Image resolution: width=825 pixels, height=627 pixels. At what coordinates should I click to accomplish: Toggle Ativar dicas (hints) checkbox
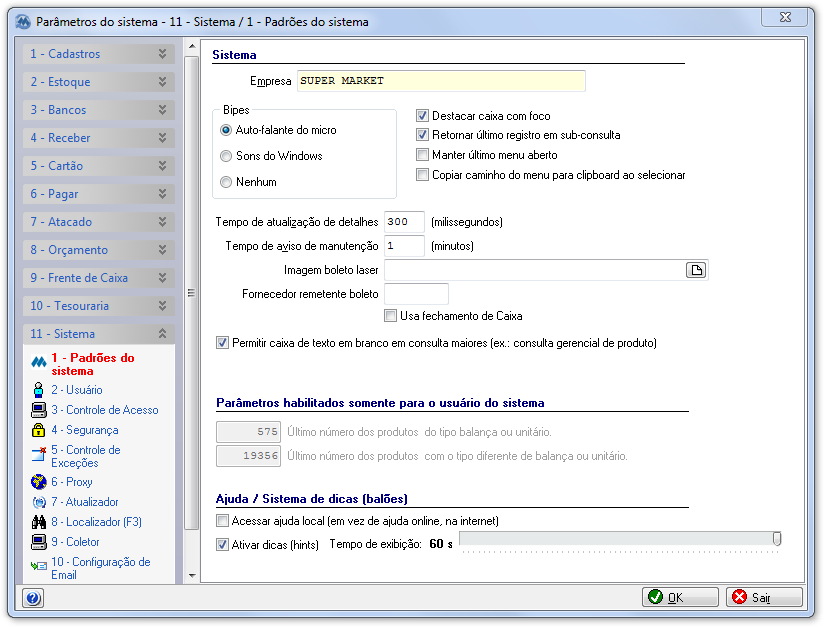point(223,544)
